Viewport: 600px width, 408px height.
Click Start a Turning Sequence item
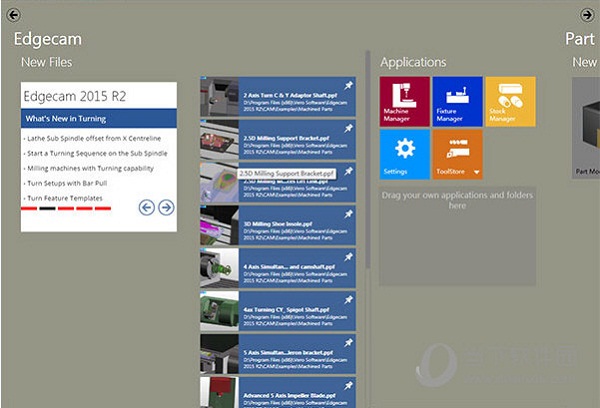tap(97, 153)
